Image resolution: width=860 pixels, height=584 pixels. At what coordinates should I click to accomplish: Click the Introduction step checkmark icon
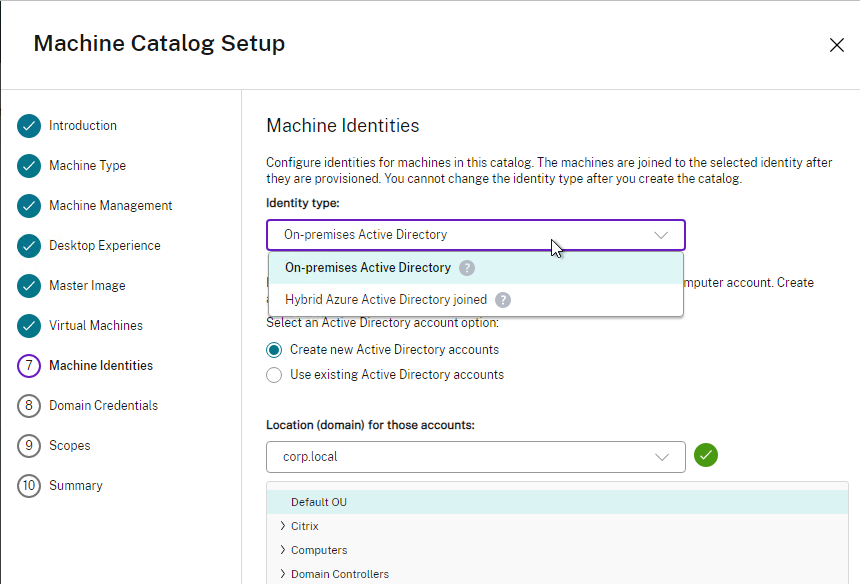point(29,126)
